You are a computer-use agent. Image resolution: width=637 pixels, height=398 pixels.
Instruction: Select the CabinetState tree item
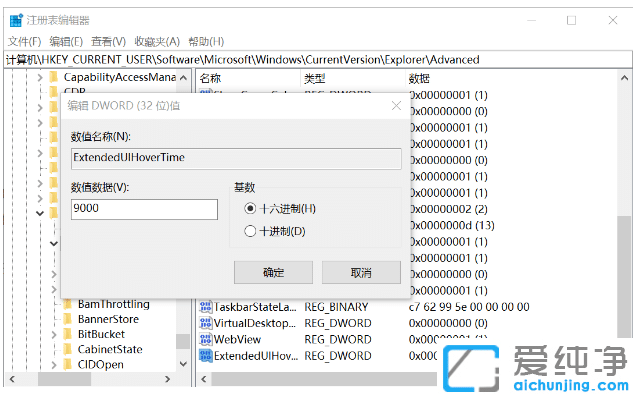coord(110,349)
